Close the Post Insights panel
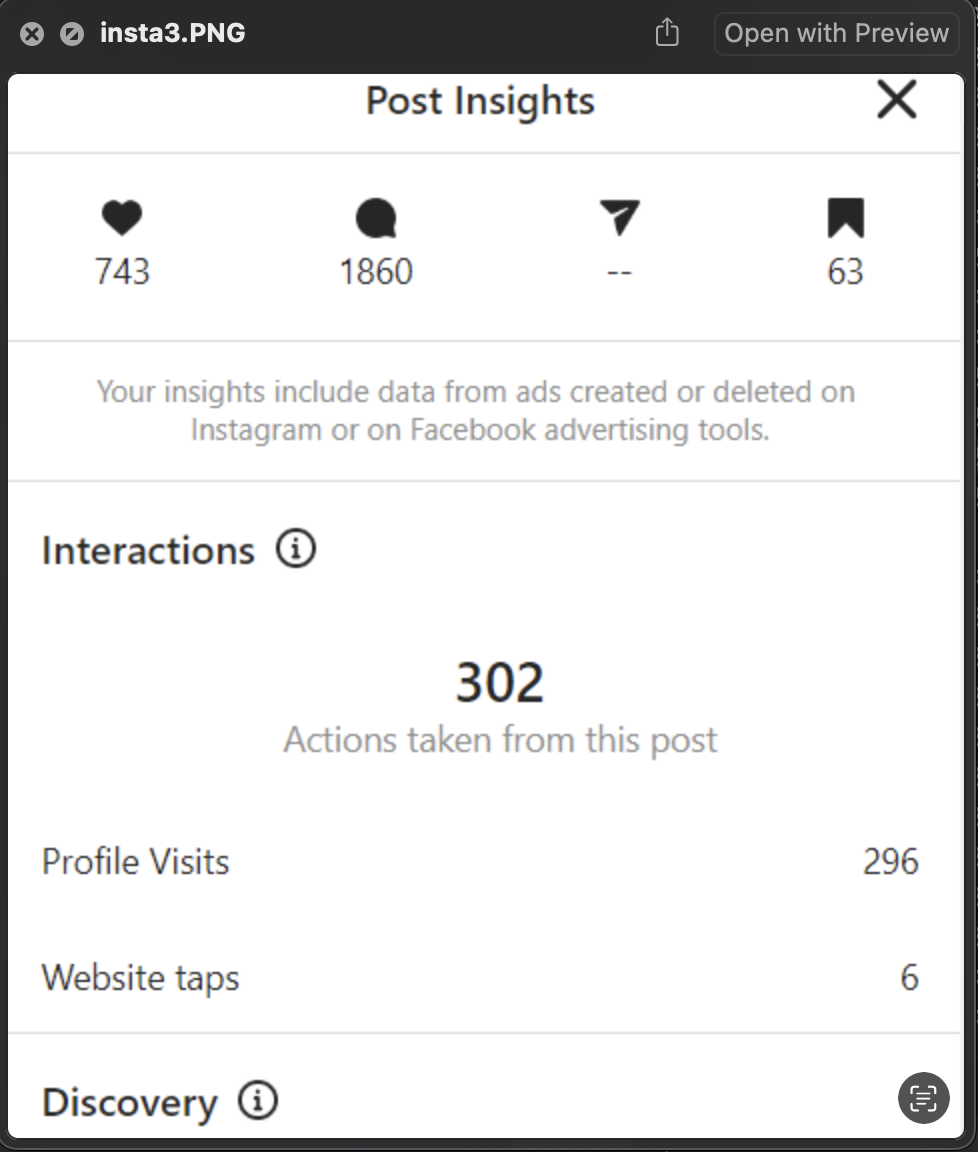978x1152 pixels. 896,100
